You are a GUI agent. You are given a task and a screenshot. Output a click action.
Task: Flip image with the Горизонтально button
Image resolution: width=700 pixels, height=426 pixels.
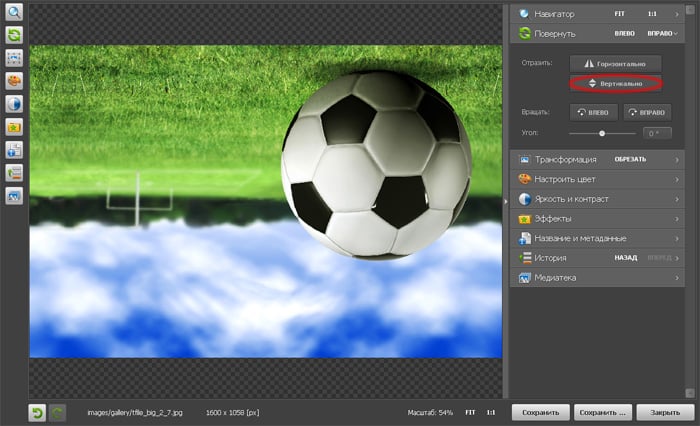click(x=615, y=62)
